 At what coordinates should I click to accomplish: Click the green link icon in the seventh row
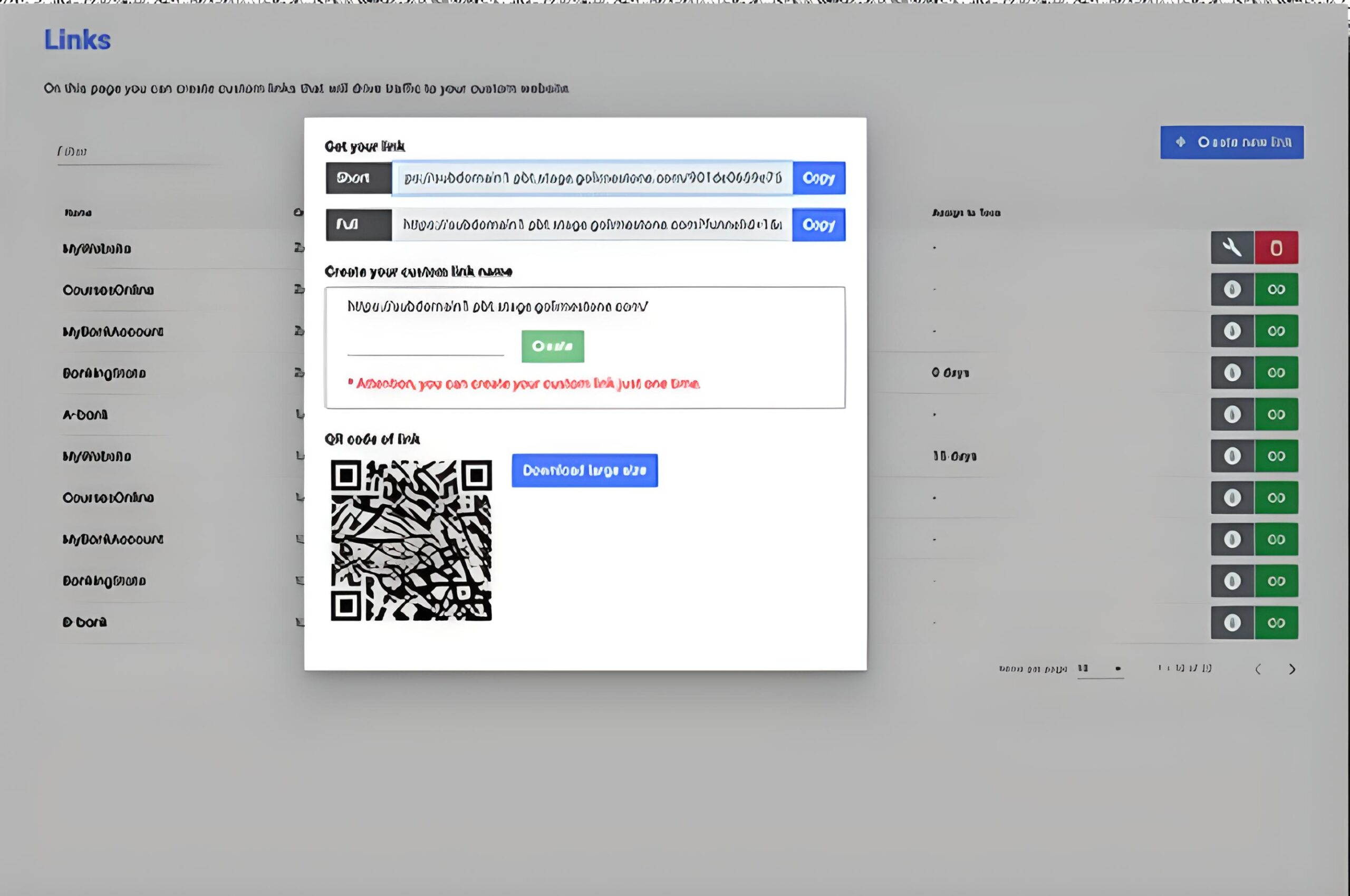[1276, 498]
